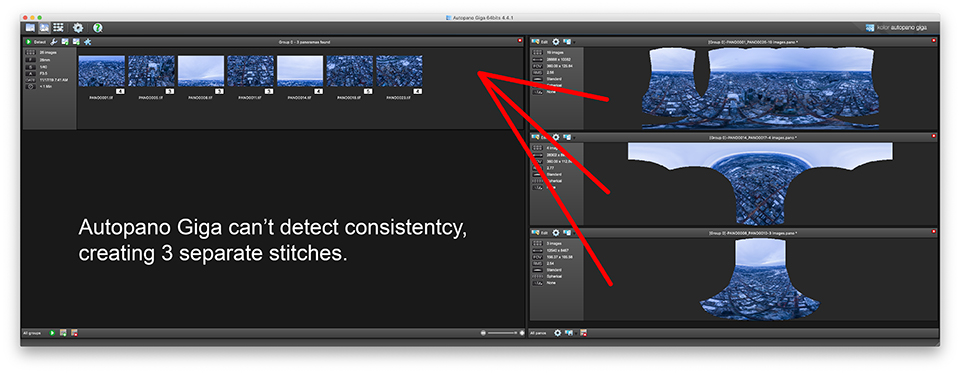
Task: Close Group 0 panel with red button
Action: 519,41
